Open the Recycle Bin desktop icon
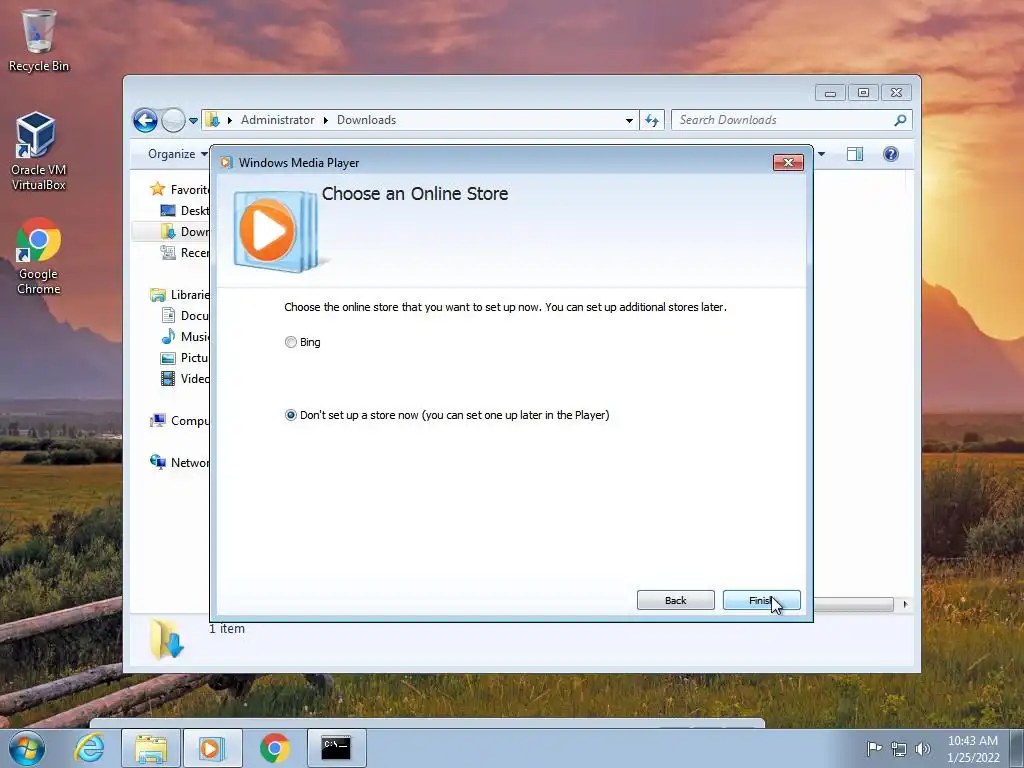This screenshot has height=768, width=1024. click(39, 40)
